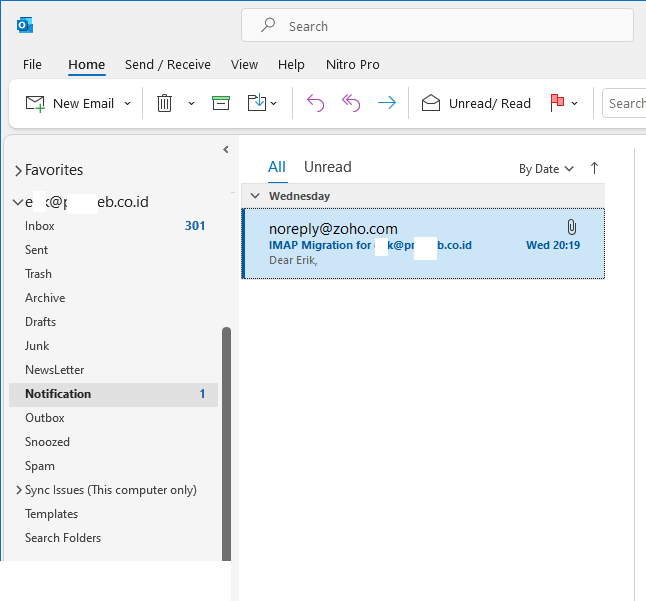Archive the message using the green archive icon
This screenshot has width=646, height=601.
click(x=221, y=103)
